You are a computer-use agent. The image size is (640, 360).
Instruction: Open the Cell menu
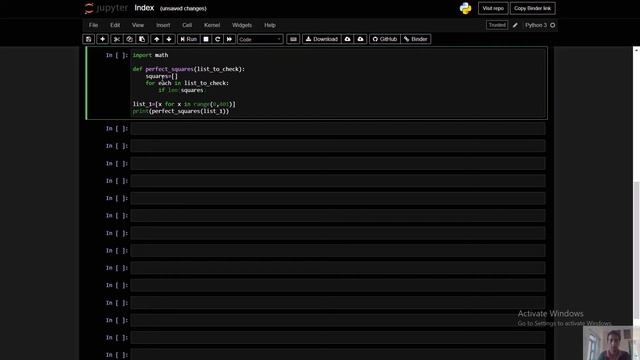coord(187,25)
